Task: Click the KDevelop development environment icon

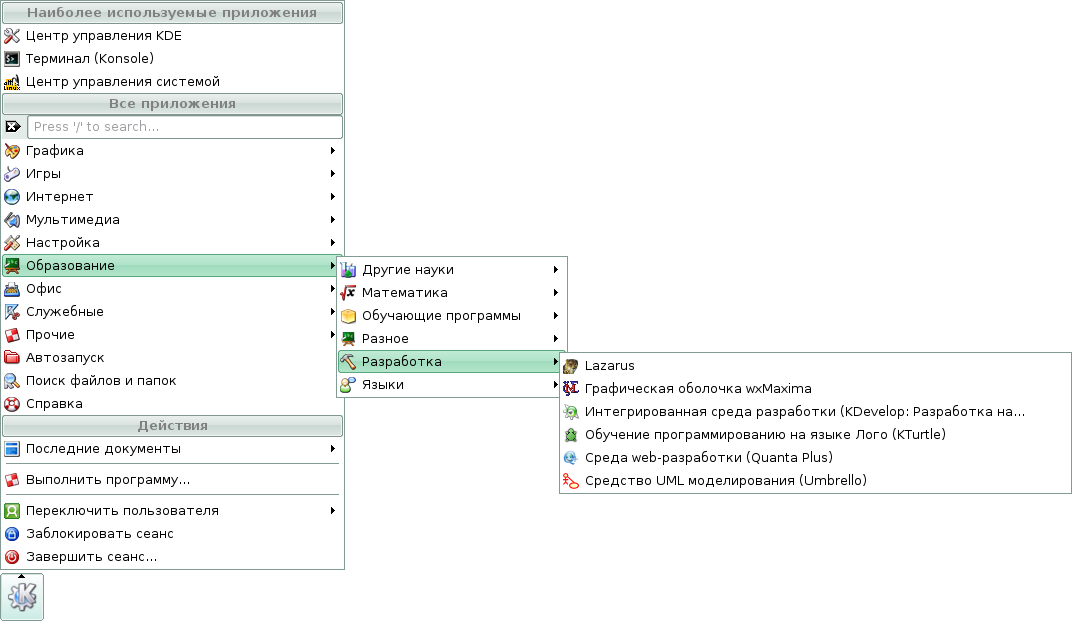Action: tap(571, 412)
